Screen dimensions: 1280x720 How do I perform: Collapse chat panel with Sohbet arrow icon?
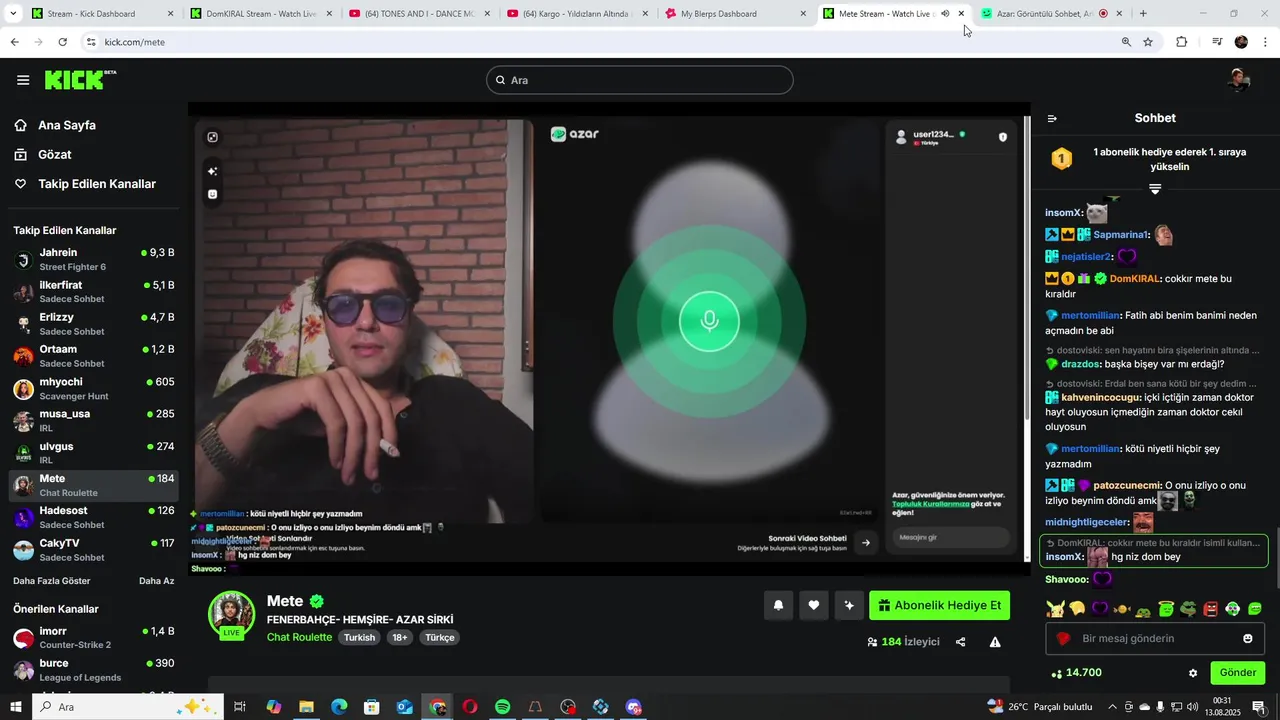(1052, 118)
